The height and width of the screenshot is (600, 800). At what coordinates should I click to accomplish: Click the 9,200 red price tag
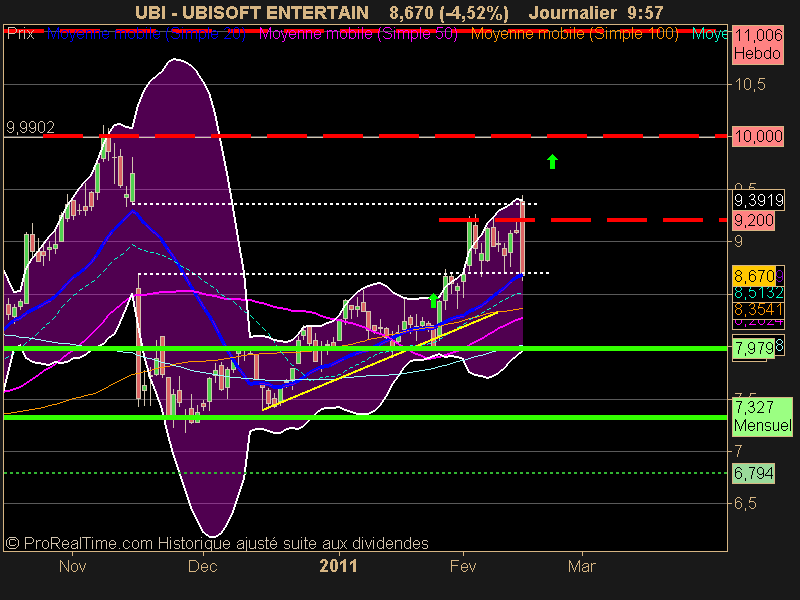pyautogui.click(x=754, y=220)
